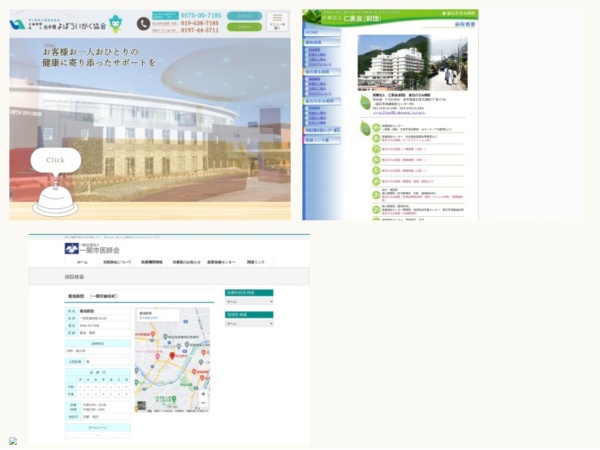Click the 一関市医師会 logo

(92, 248)
